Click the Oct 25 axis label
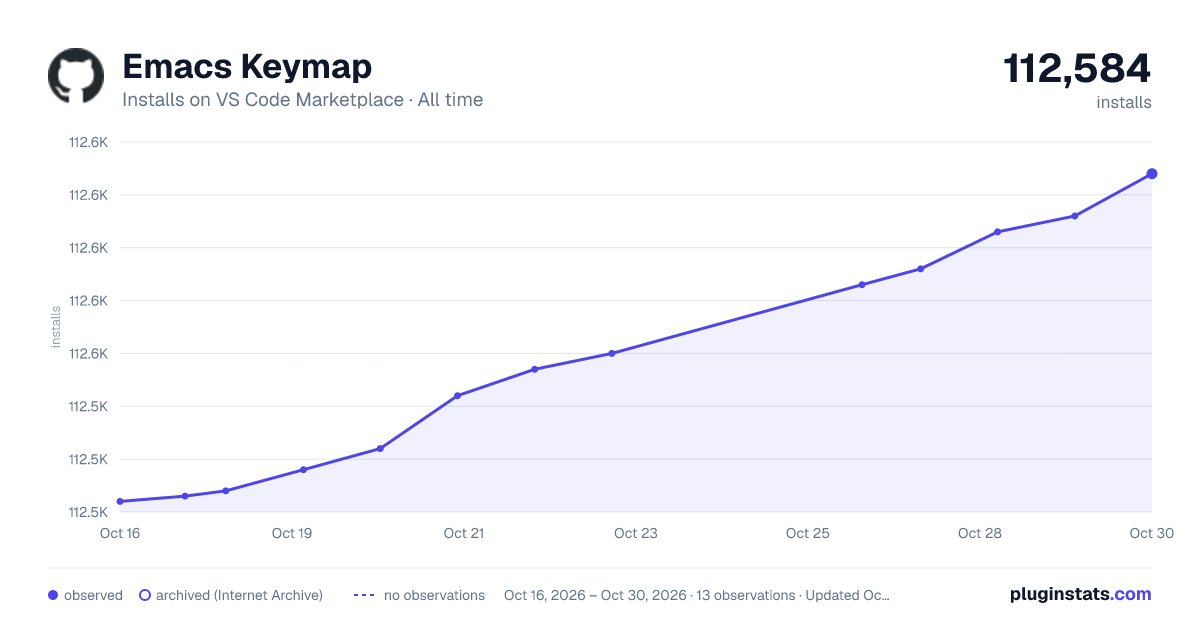The height and width of the screenshot is (630, 1200). pos(808,533)
